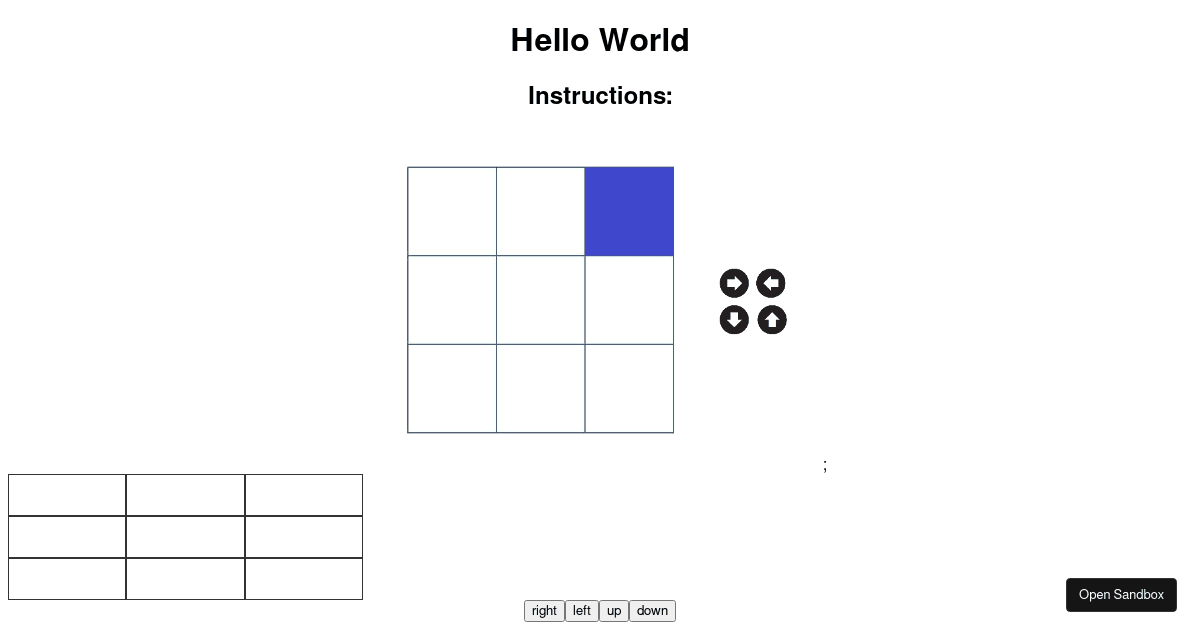Click the Instructions heading
This screenshot has height=630, width=1200.
[x=600, y=96]
